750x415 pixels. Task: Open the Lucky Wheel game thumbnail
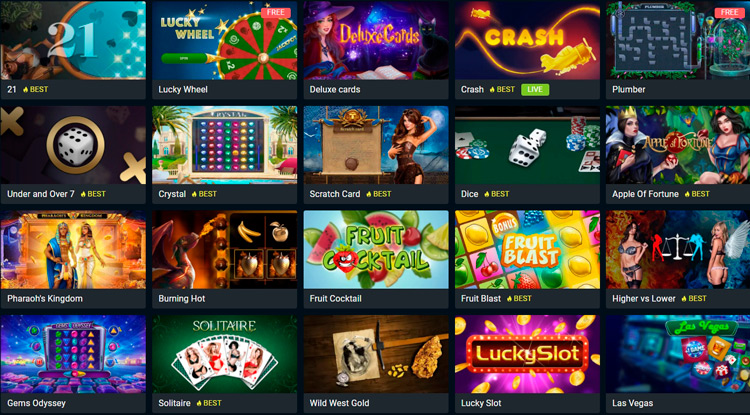coord(224,40)
